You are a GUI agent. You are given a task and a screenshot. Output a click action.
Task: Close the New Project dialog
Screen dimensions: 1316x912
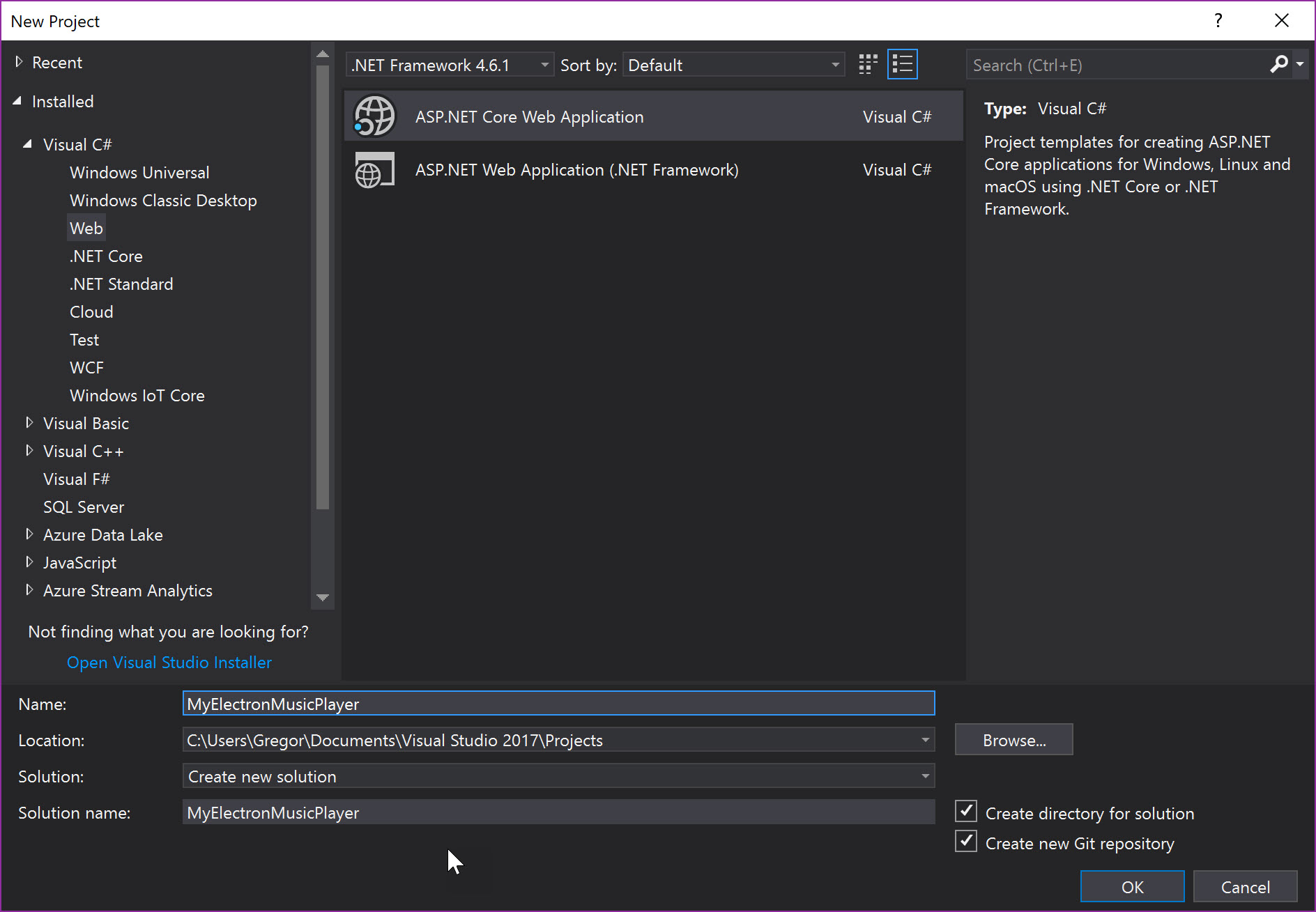coord(1282,21)
